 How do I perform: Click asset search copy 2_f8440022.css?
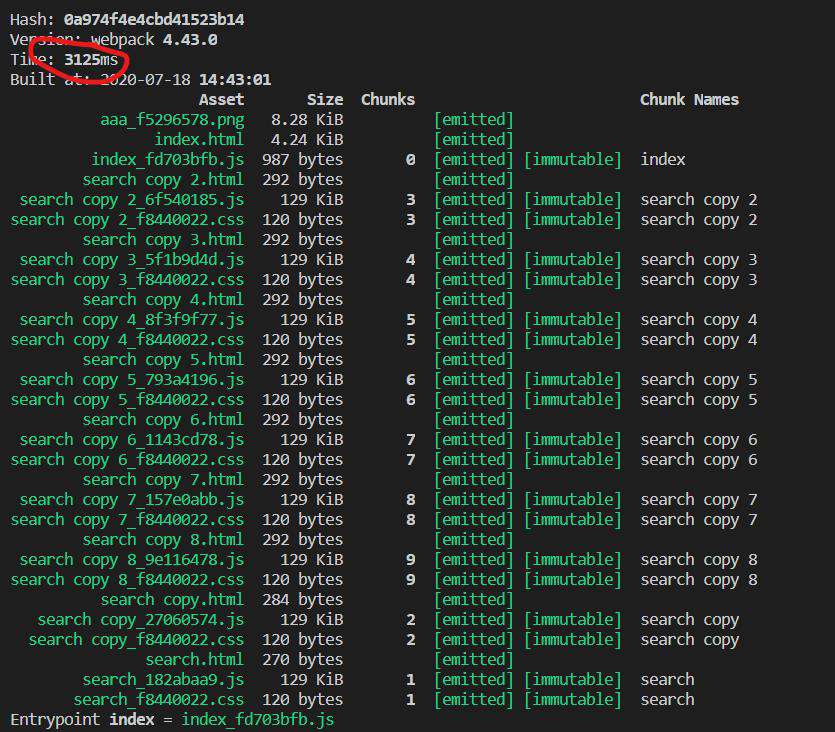(127, 219)
